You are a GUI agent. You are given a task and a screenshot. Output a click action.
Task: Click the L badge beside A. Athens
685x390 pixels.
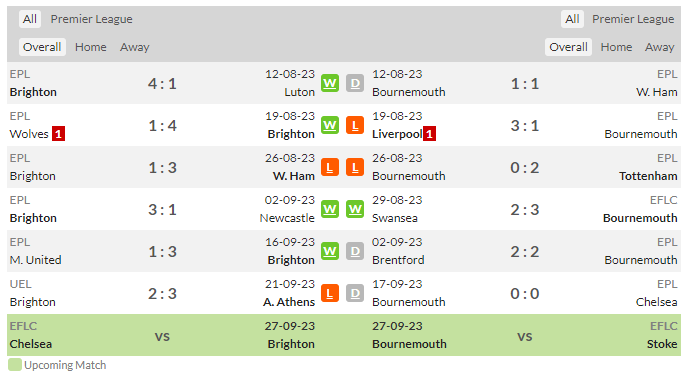pos(330,293)
